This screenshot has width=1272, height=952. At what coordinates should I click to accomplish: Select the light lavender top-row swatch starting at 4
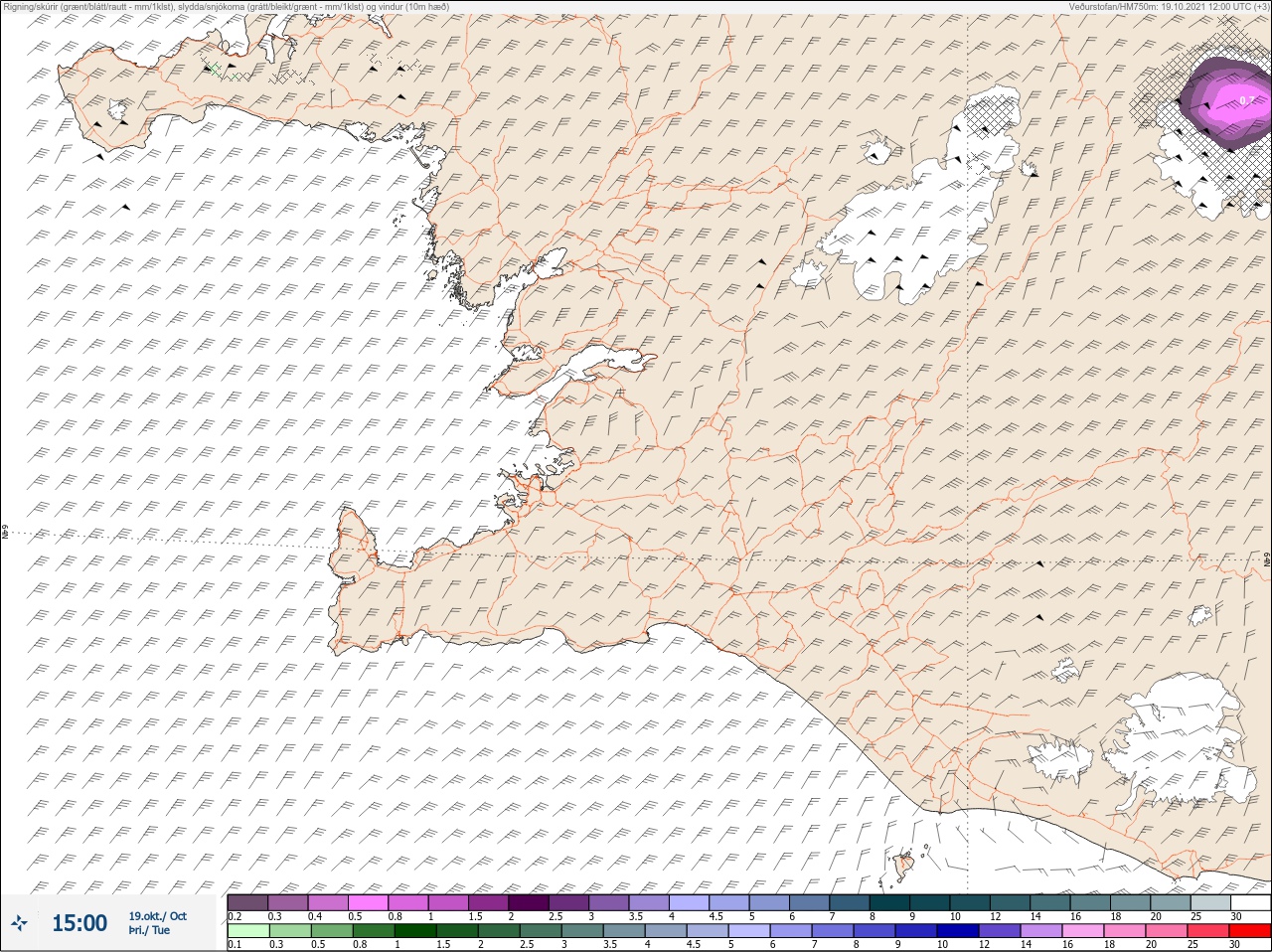click(689, 902)
